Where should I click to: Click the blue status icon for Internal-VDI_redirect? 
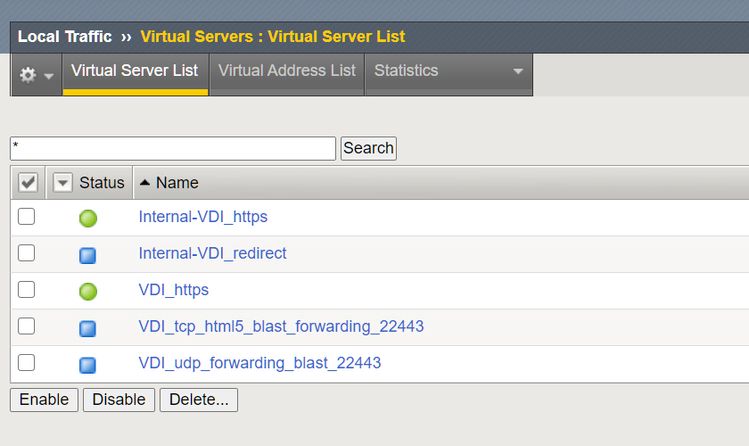[88, 255]
